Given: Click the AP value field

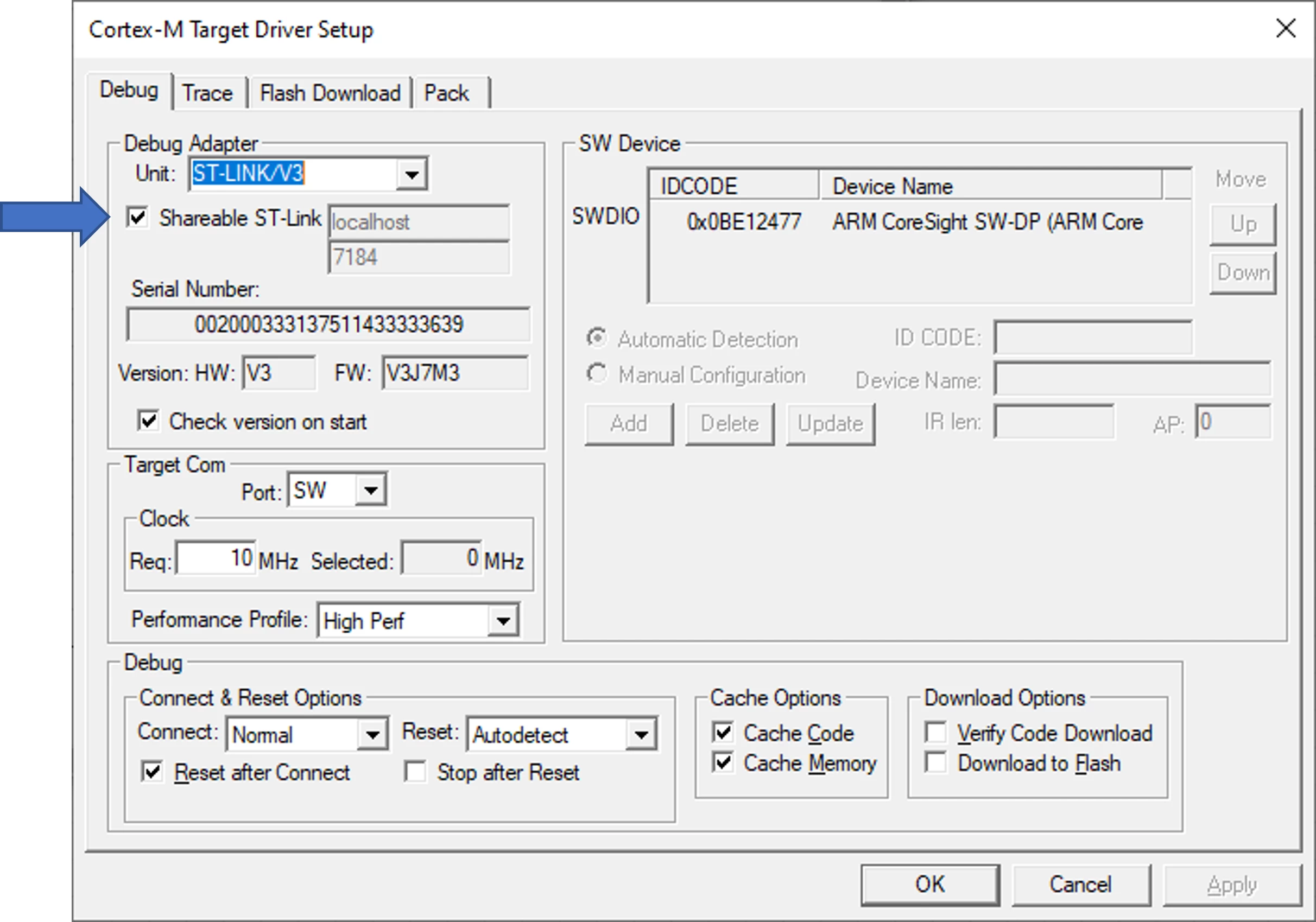Looking at the screenshot, I should [1233, 422].
